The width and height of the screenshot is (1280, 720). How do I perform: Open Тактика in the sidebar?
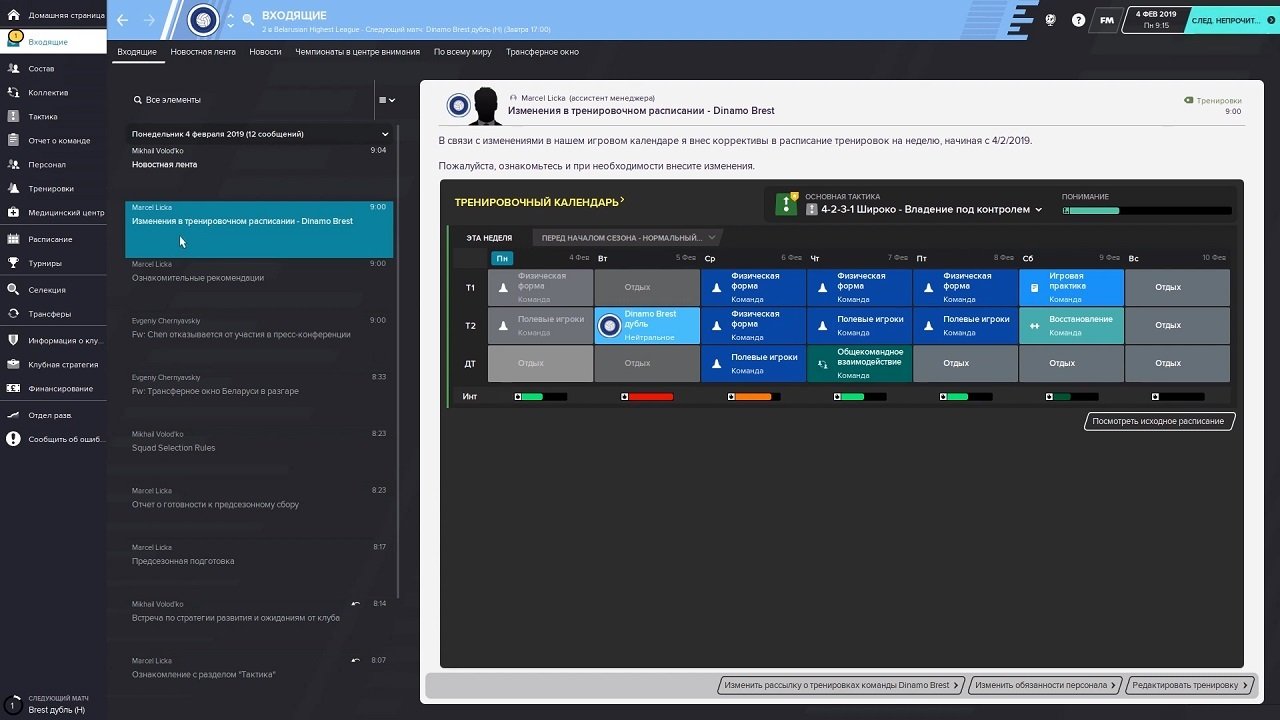(43, 117)
